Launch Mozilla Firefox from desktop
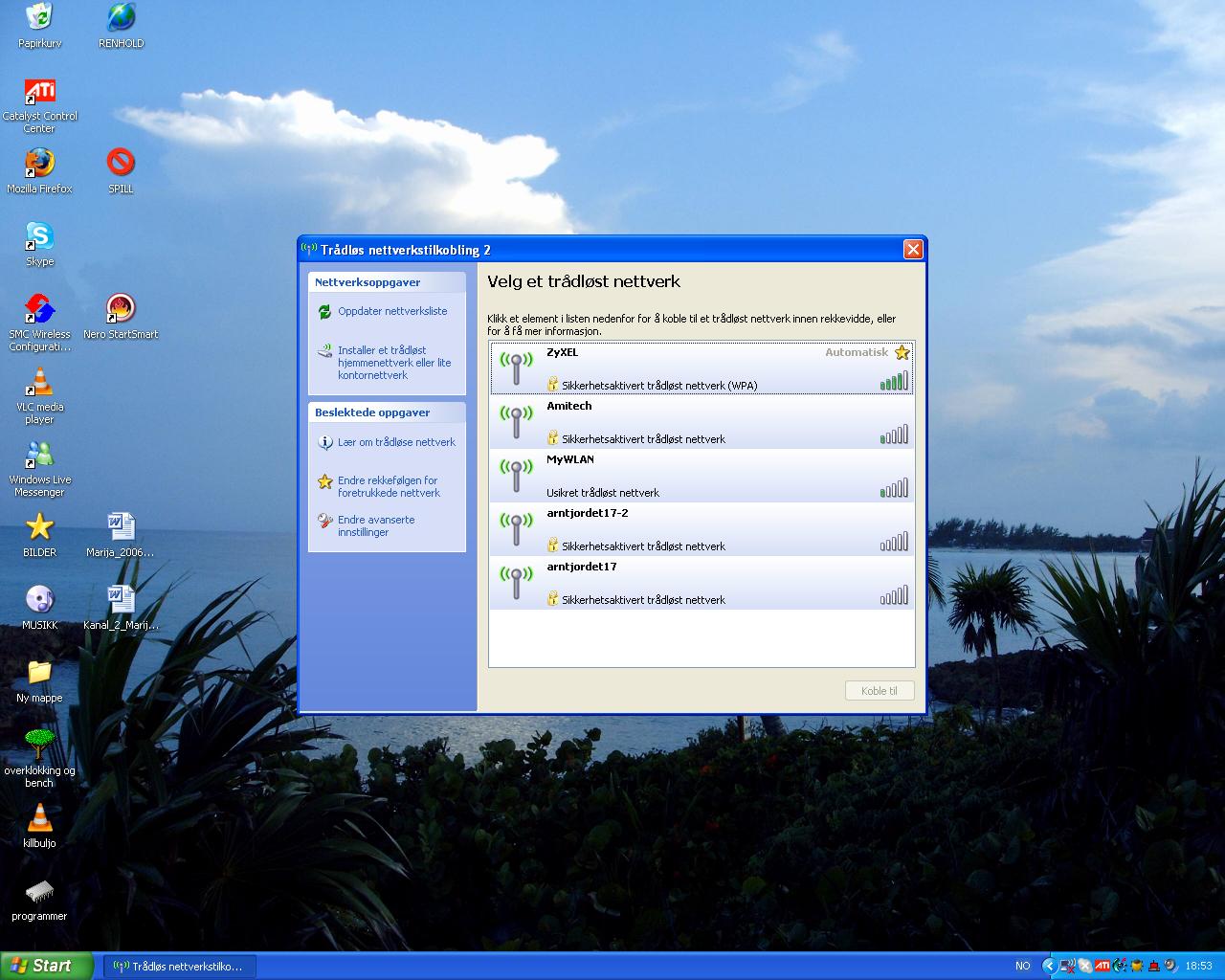1225x980 pixels. click(x=39, y=171)
